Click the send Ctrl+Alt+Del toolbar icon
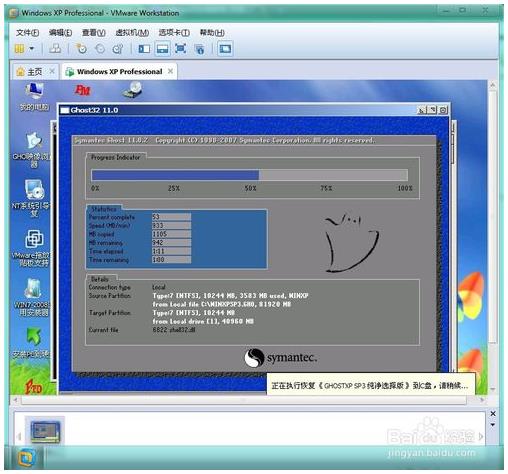The image size is (508, 474). tap(55, 49)
